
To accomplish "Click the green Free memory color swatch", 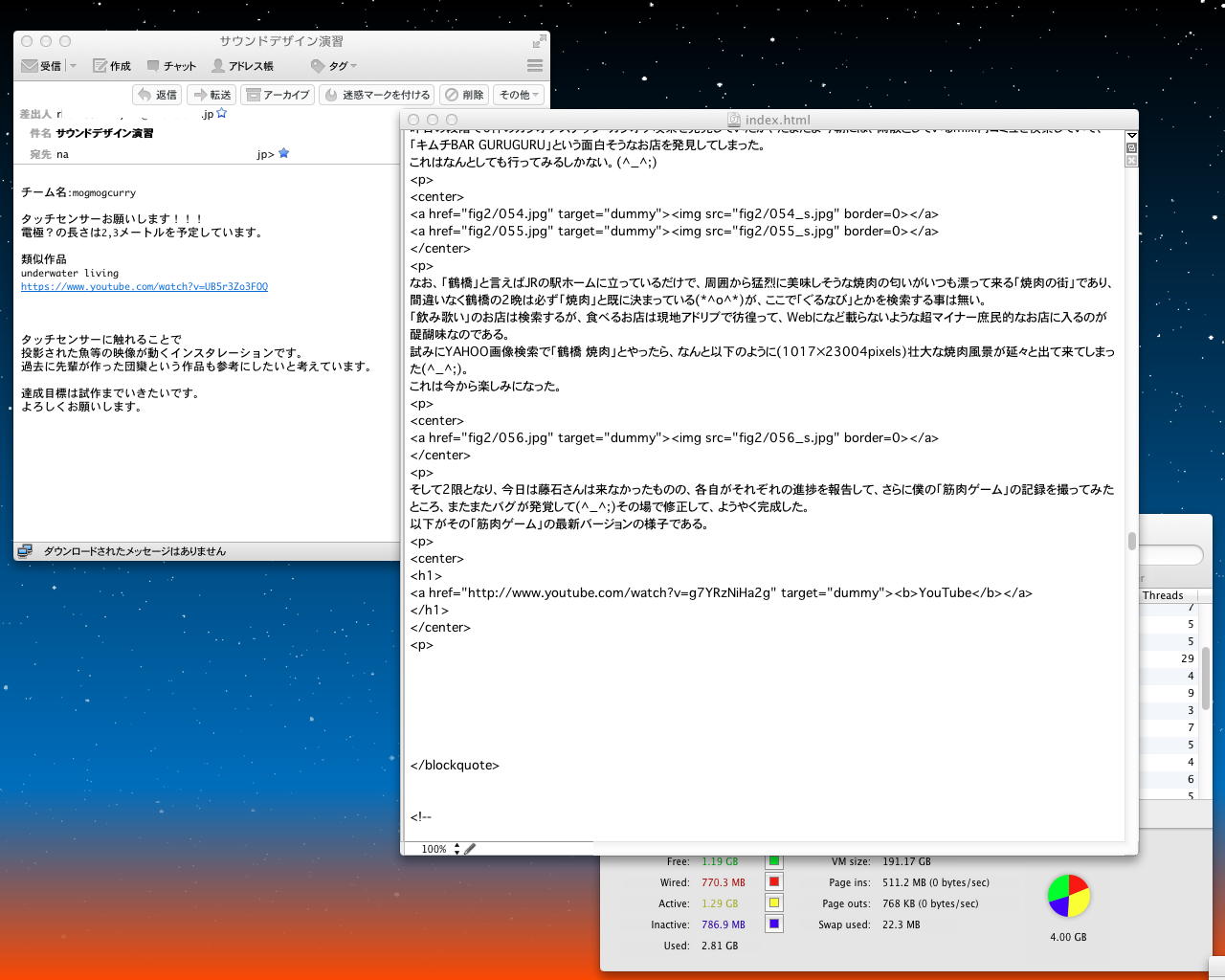I will tap(774, 861).
